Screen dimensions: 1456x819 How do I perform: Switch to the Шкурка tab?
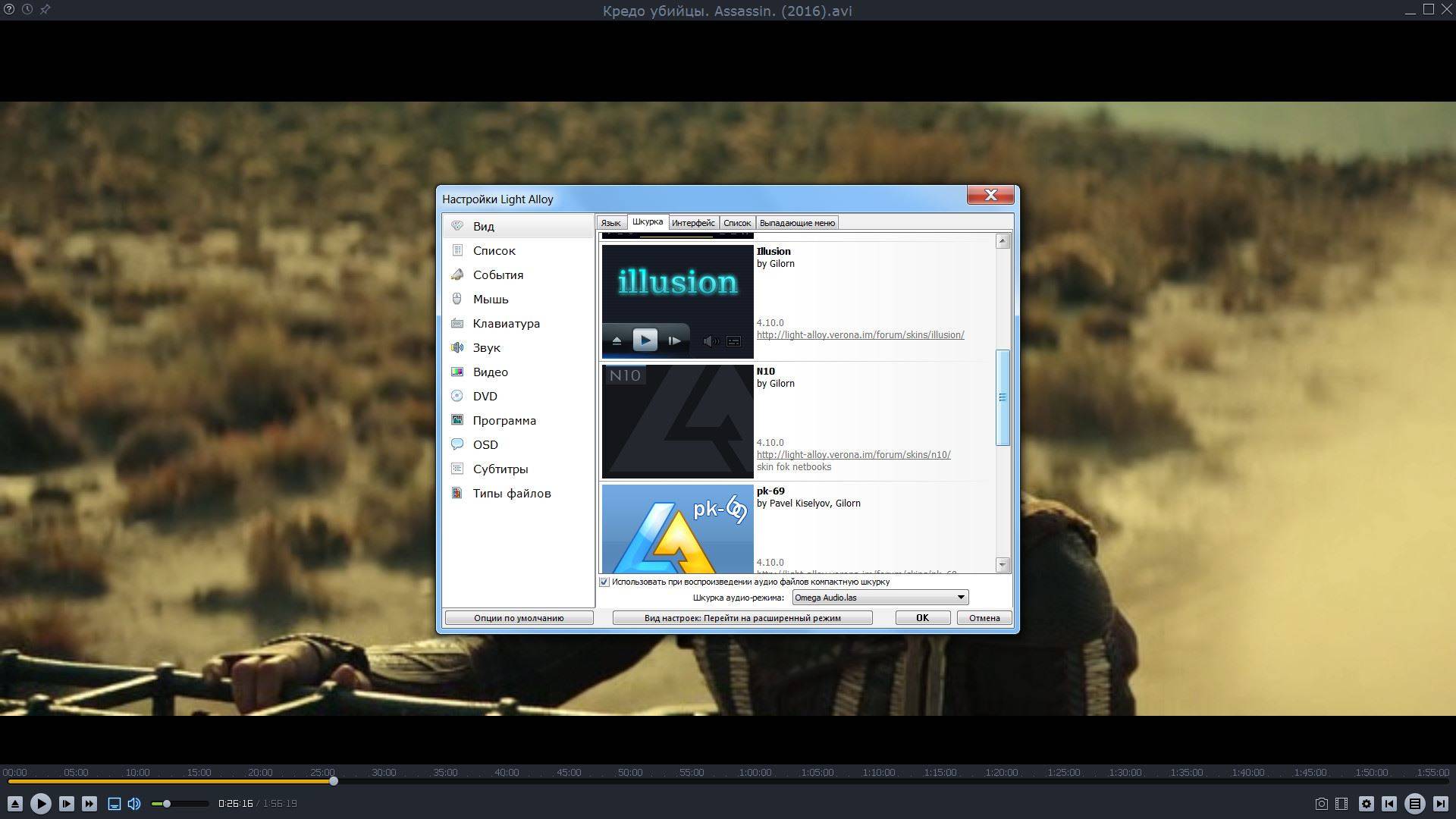(x=648, y=221)
